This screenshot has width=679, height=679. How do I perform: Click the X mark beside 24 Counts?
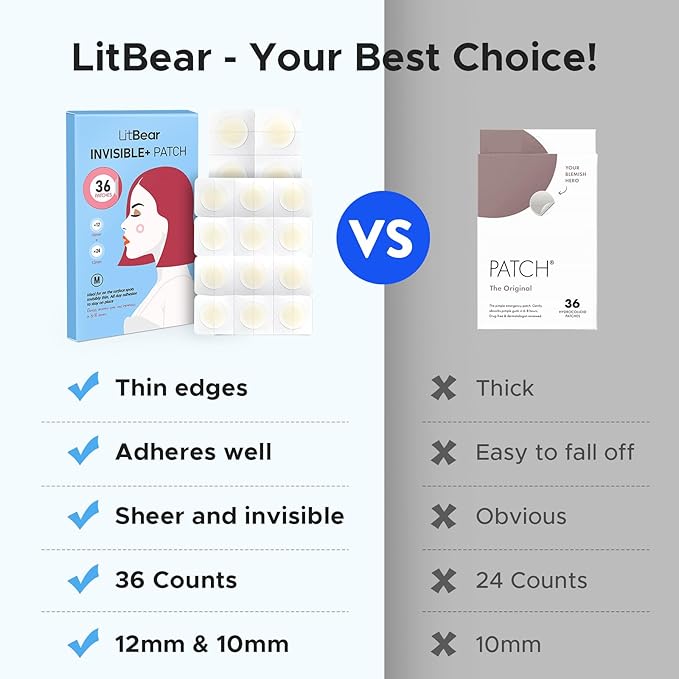click(x=443, y=580)
